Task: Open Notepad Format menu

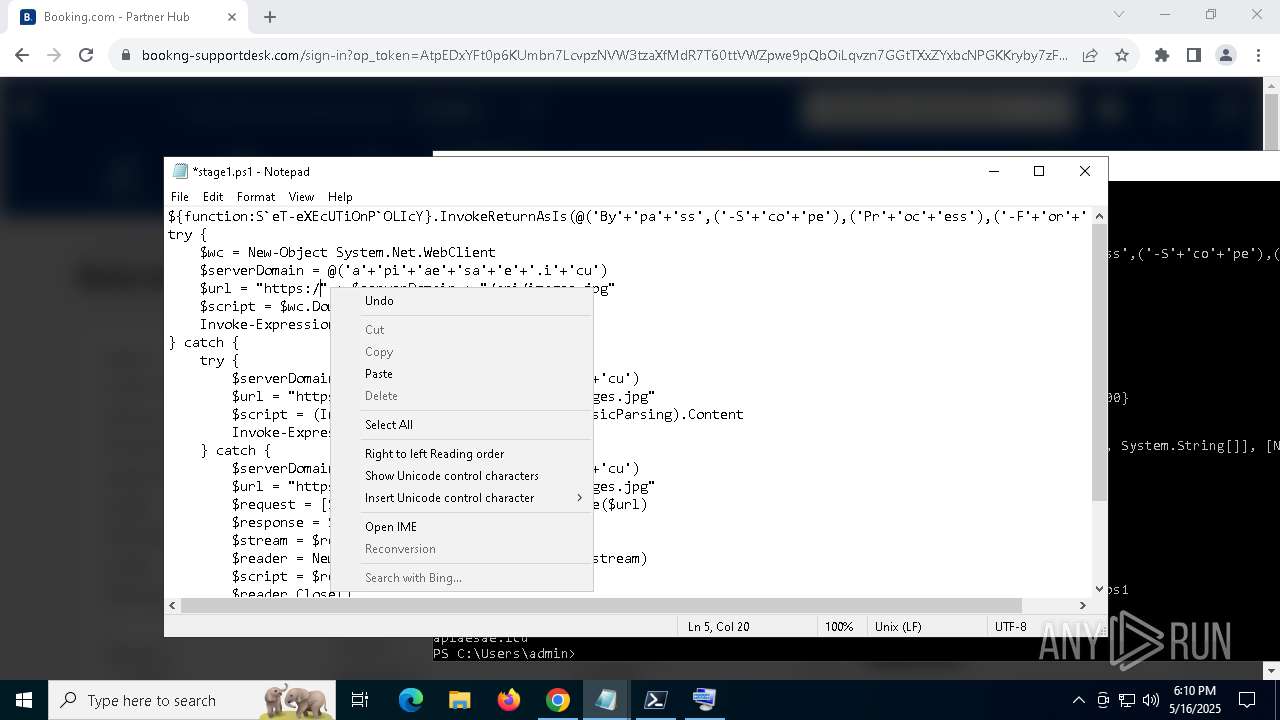Action: (x=256, y=197)
